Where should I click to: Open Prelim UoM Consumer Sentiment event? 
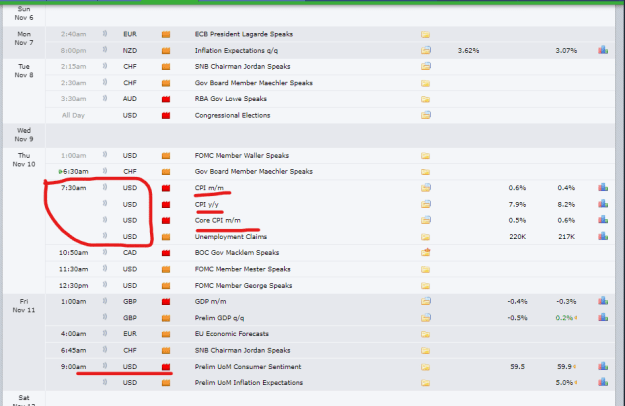248,367
